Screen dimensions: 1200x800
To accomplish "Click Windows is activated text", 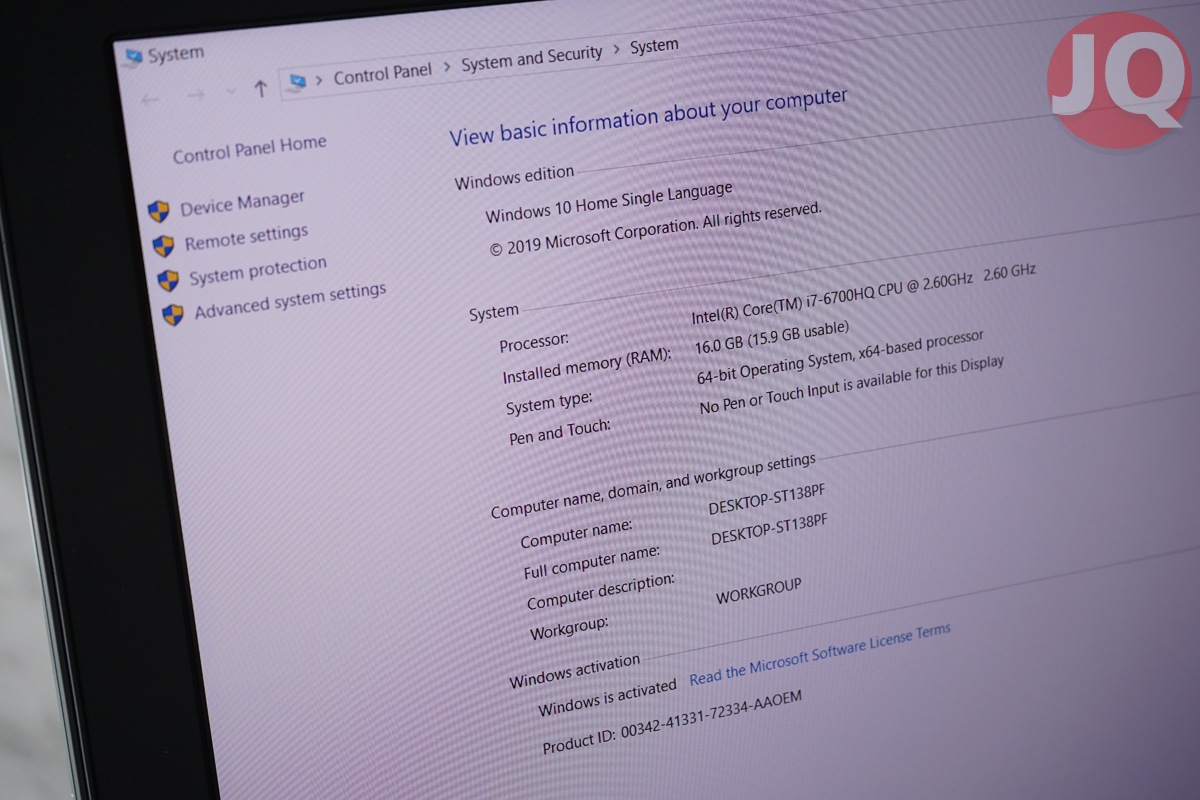I will 607,698.
